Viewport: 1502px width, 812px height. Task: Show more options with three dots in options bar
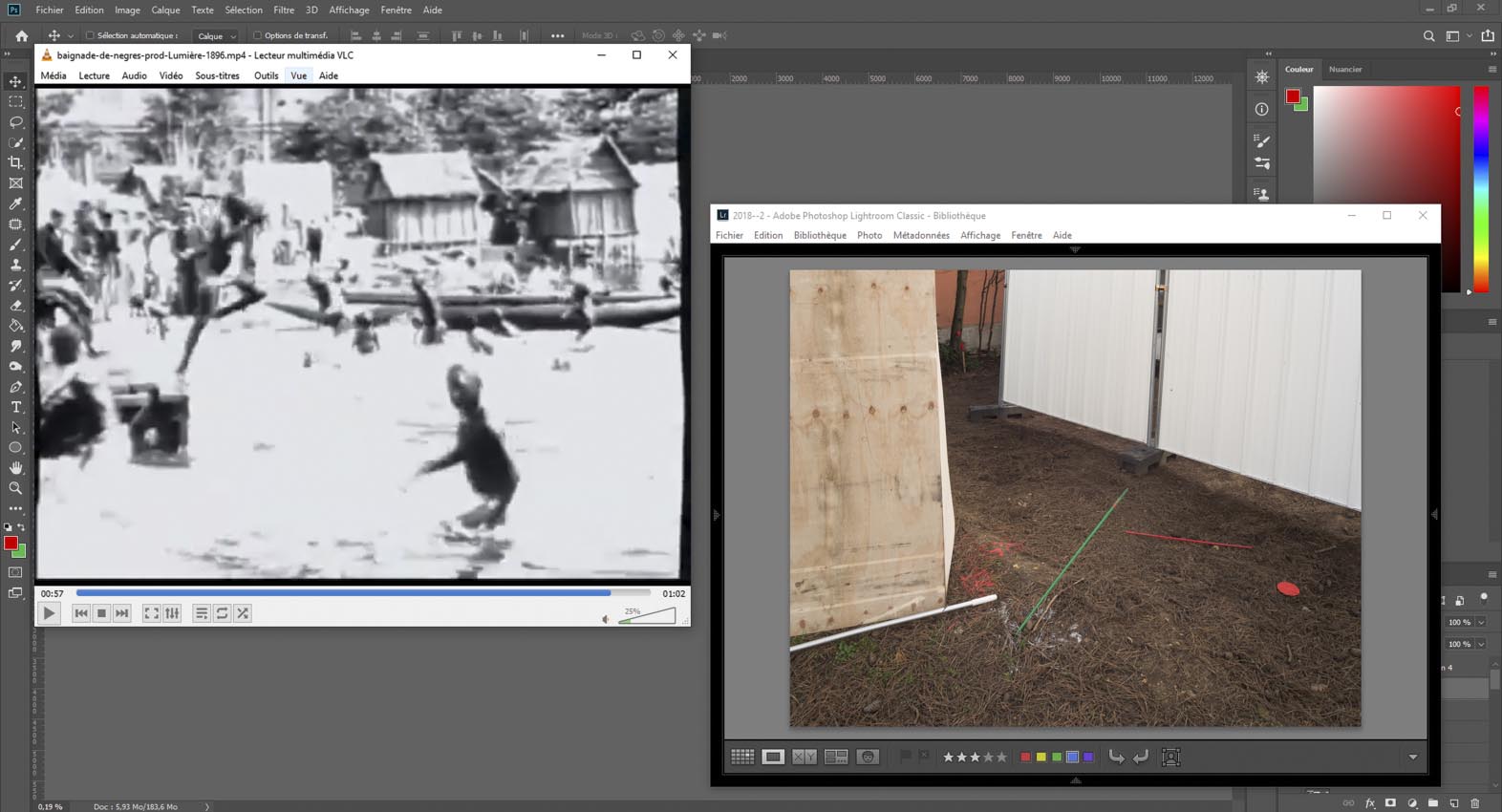[557, 35]
